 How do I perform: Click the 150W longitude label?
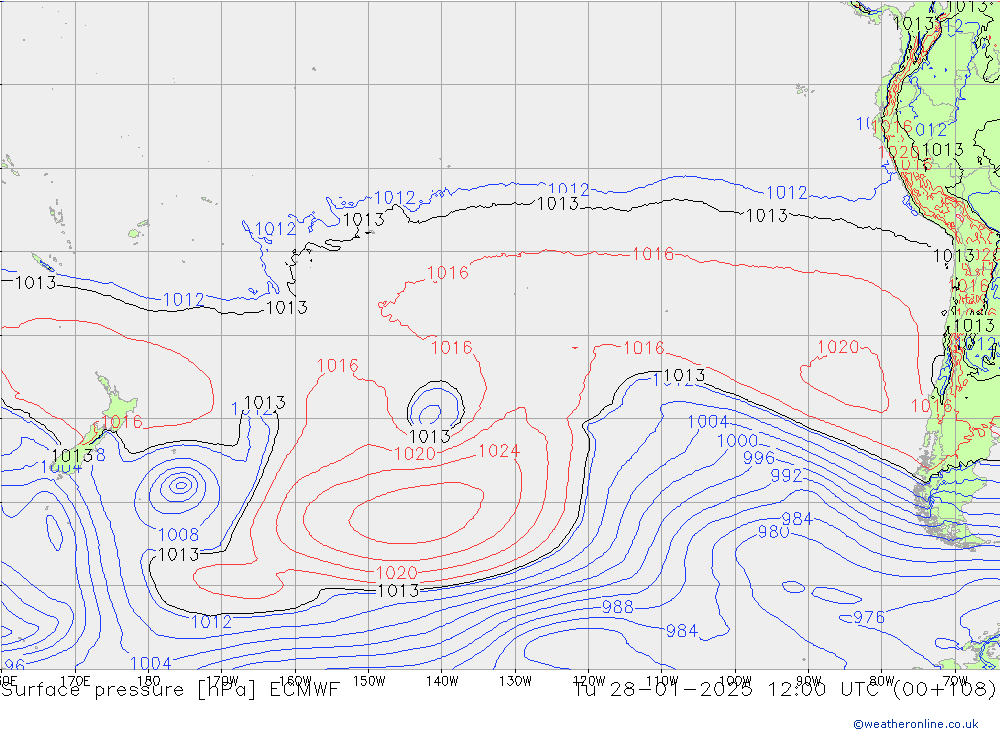(x=368, y=680)
